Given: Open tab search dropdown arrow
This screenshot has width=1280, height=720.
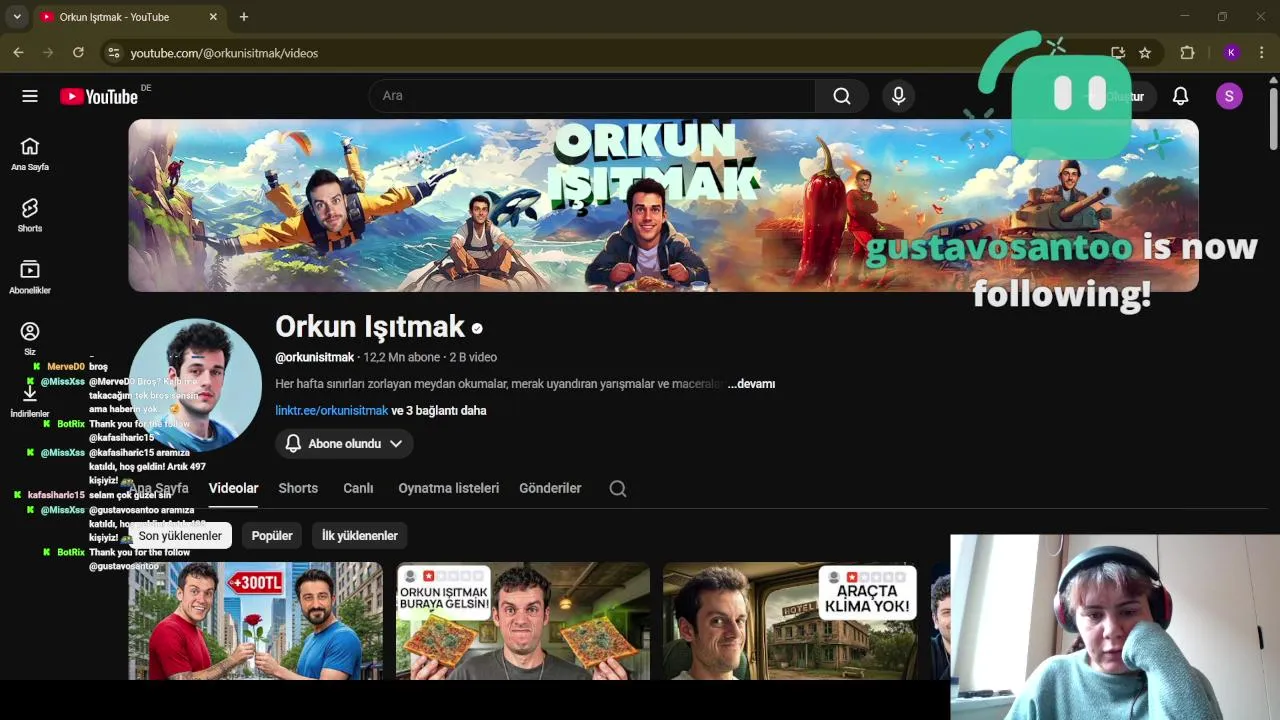Looking at the screenshot, I should 17,17.
